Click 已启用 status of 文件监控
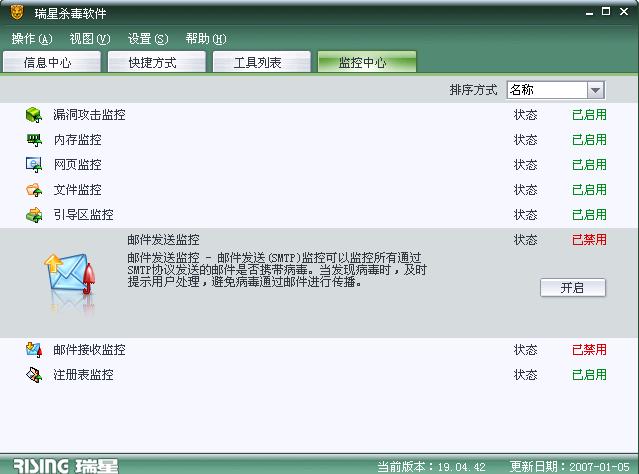Screen dimensions: 639x474 (x=589, y=190)
